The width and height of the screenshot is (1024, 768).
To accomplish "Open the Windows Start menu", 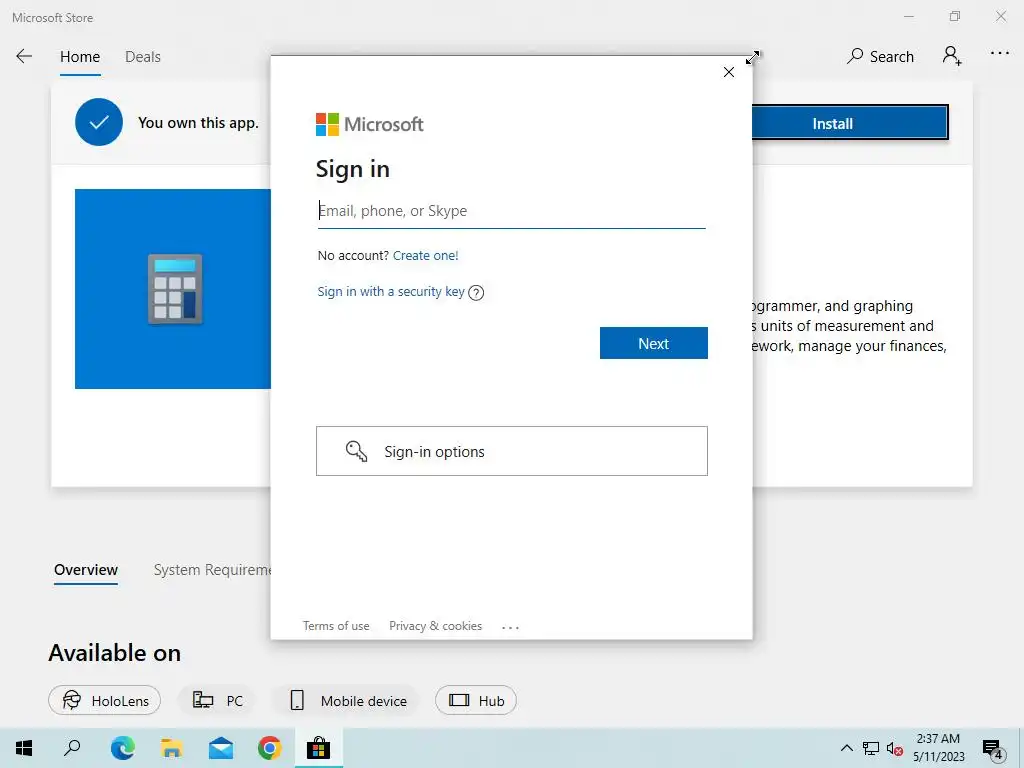I will (24, 748).
